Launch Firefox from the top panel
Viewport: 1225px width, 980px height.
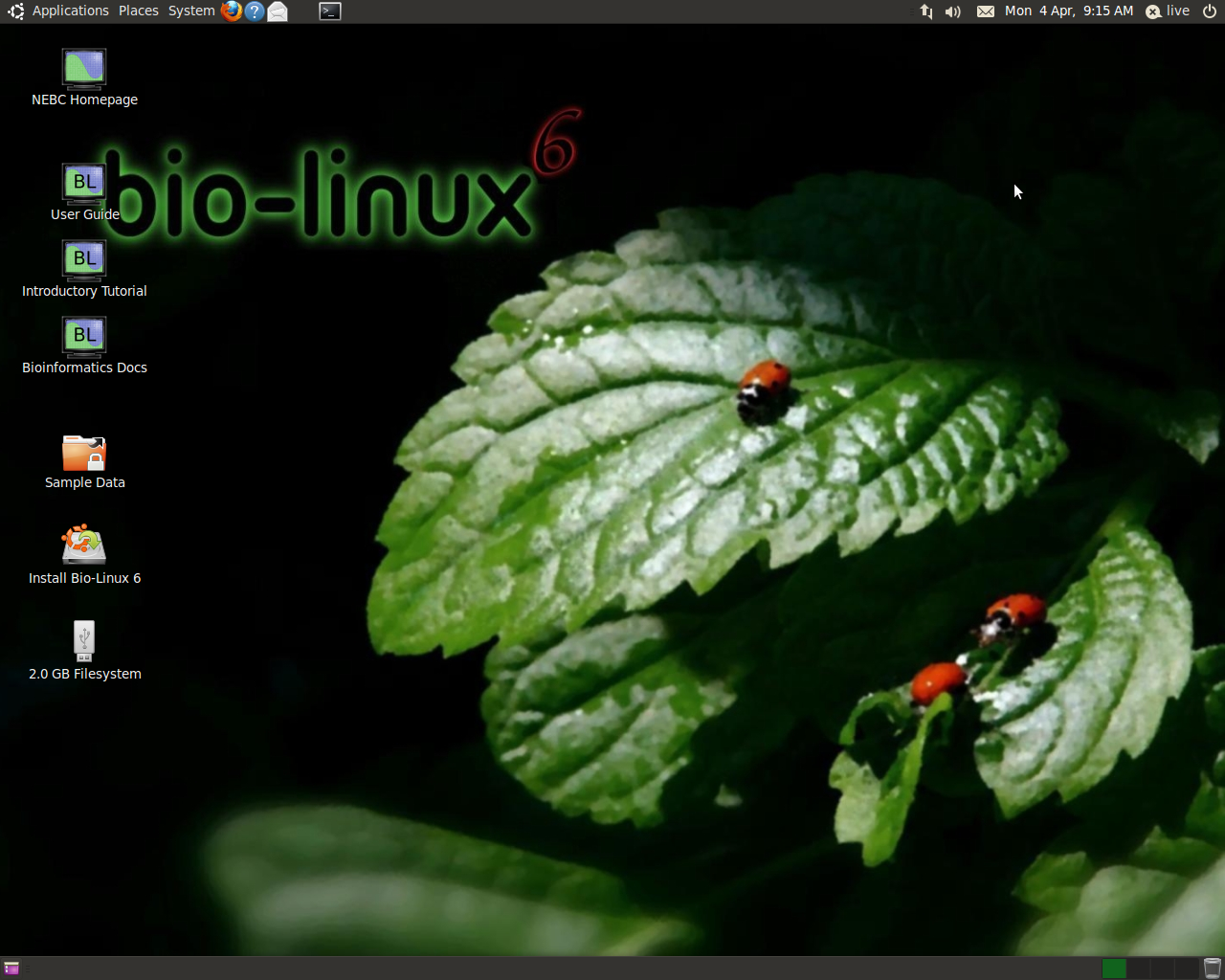231,11
